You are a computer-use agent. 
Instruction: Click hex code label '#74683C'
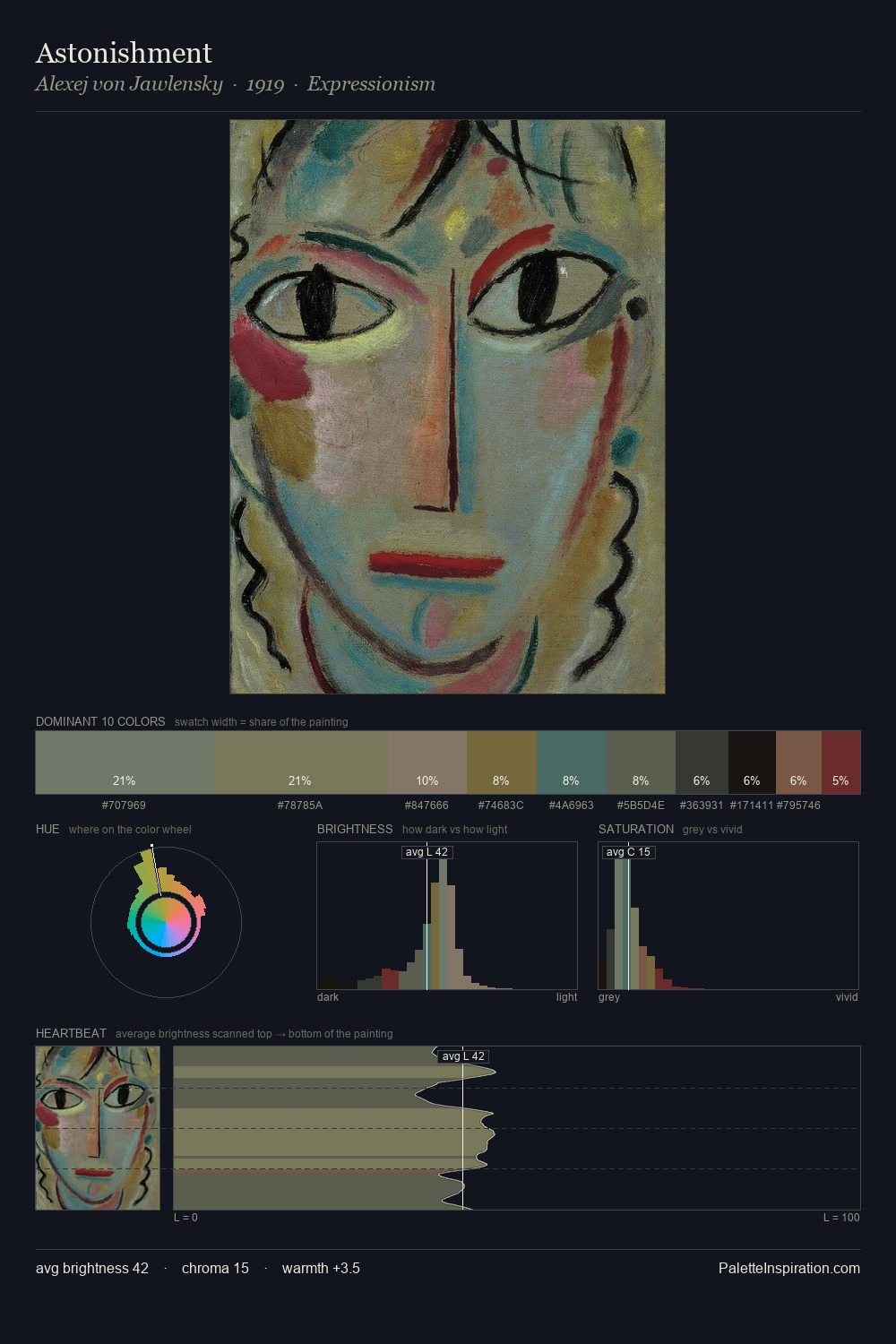(501, 806)
